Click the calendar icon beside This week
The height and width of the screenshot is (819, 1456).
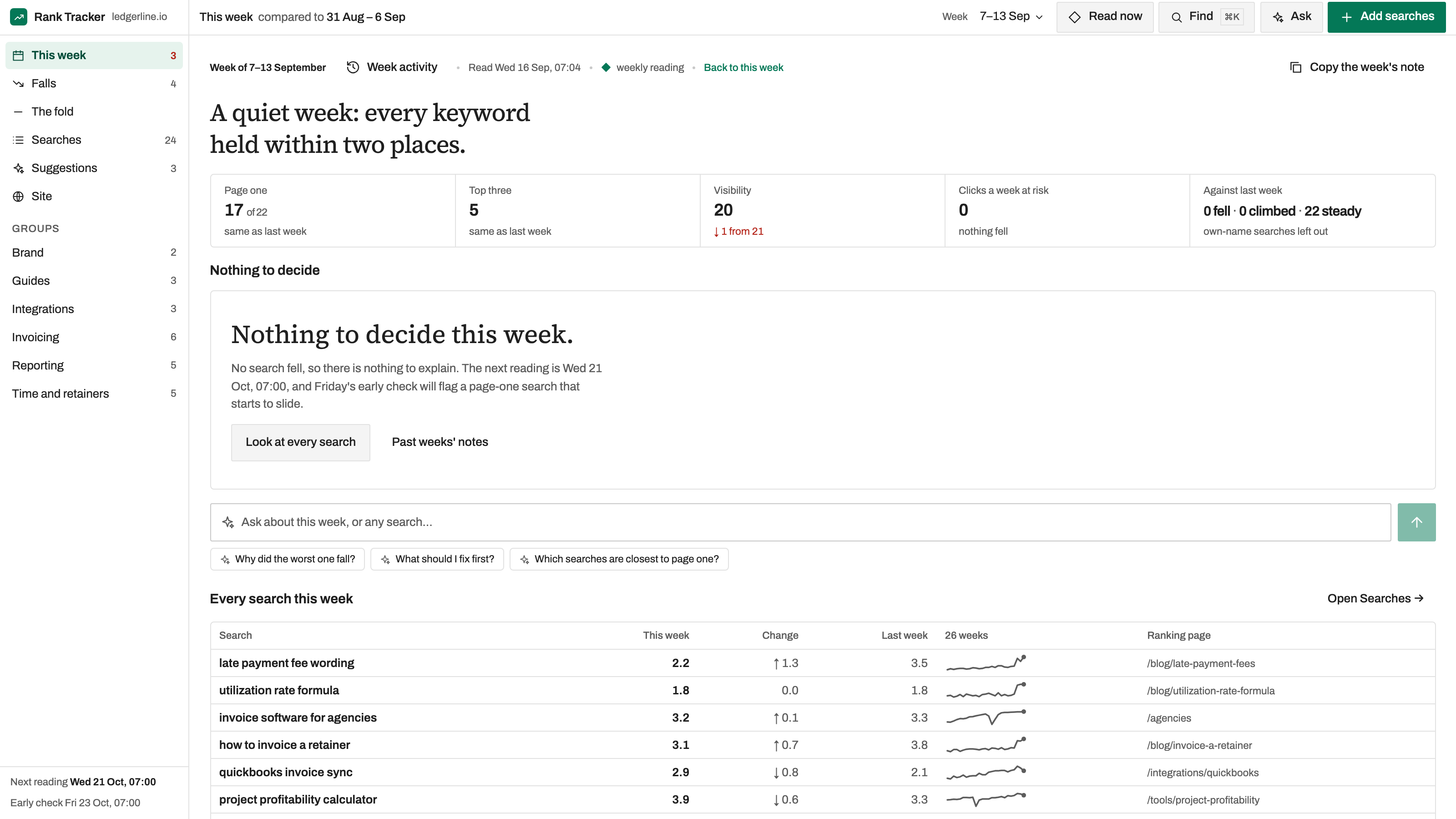[18, 56]
